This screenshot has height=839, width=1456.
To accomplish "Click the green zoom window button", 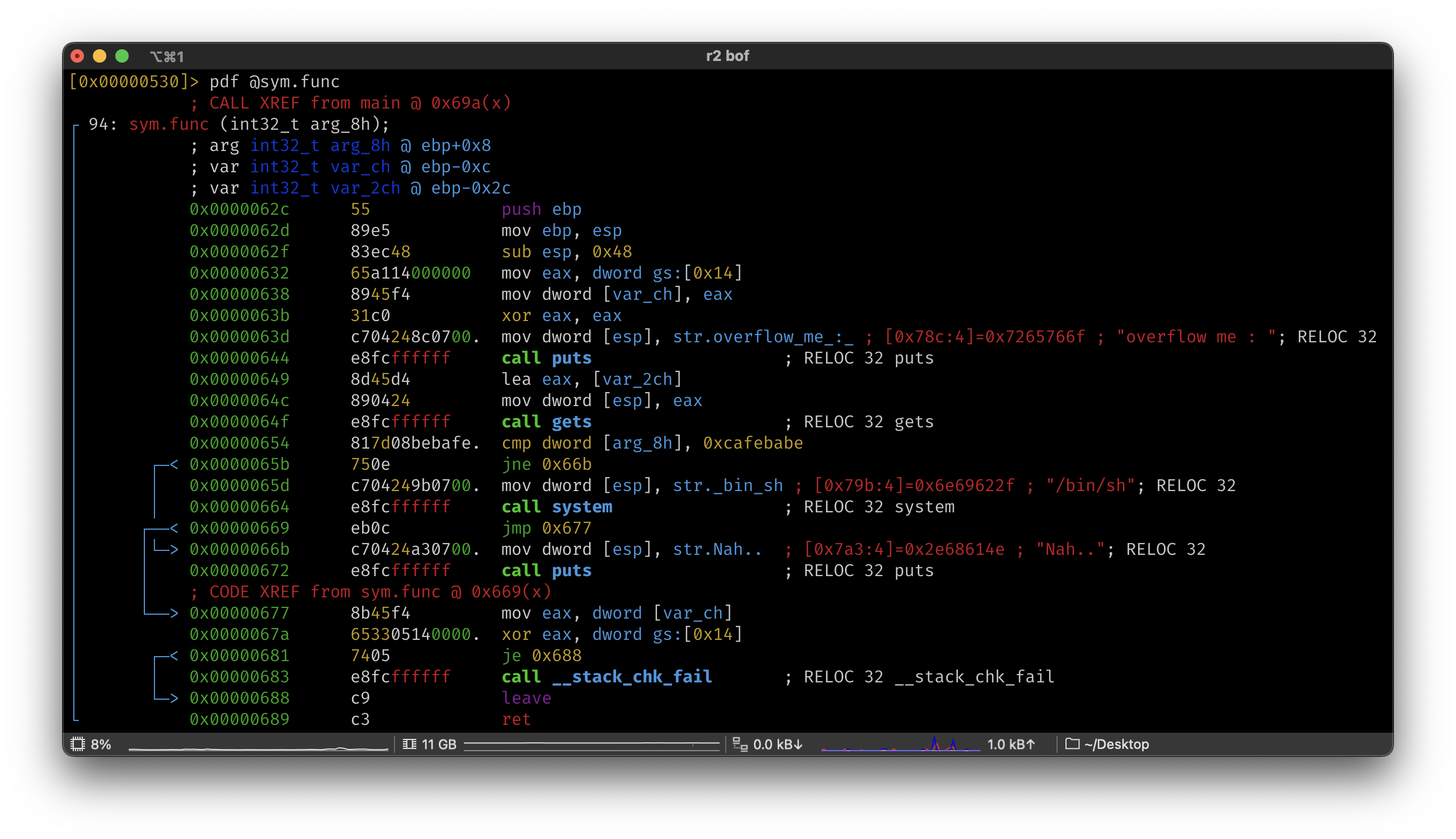I will [x=122, y=56].
